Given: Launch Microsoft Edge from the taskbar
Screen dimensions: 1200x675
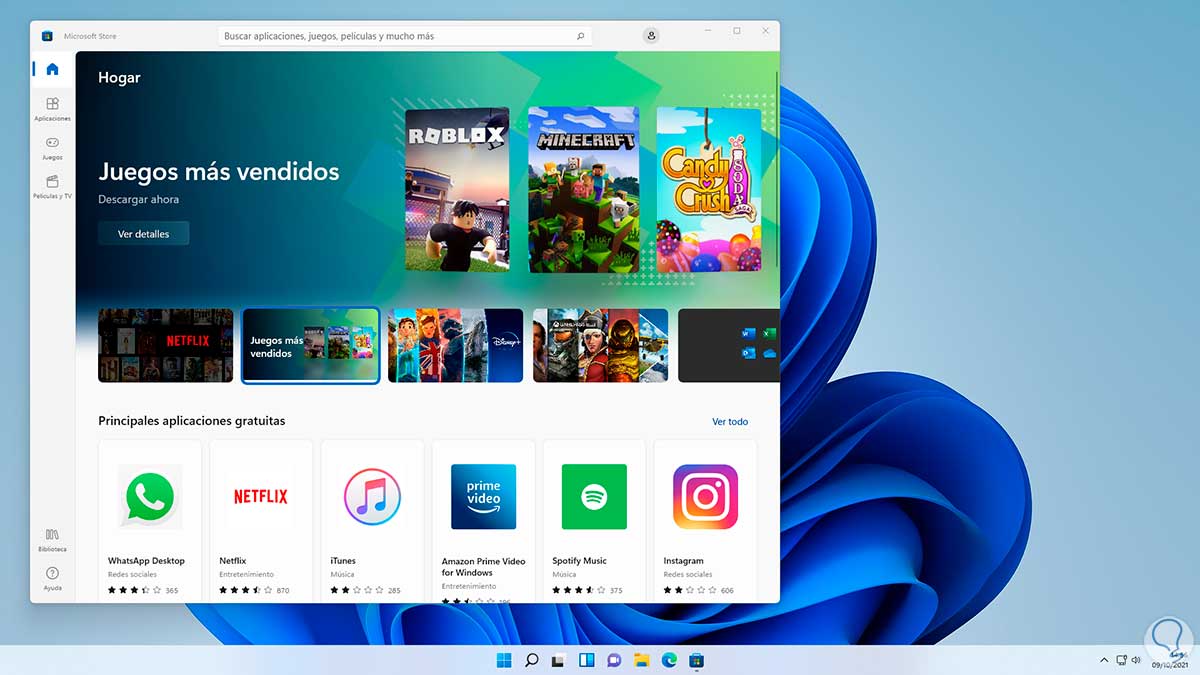Looking at the screenshot, I should [669, 660].
